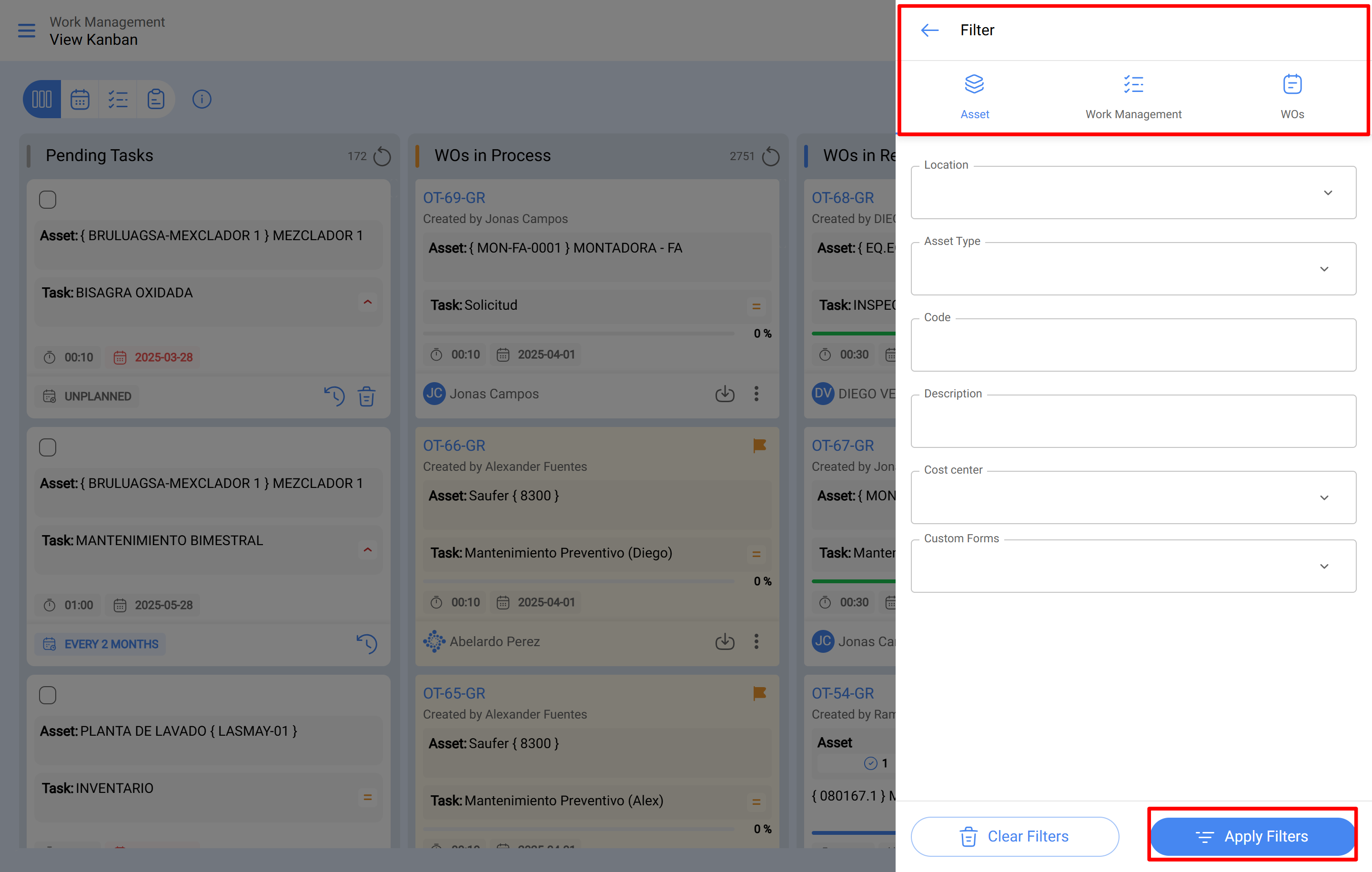This screenshot has height=872, width=1372.
Task: Open the Custom Forms dropdown
Action: (1323, 566)
